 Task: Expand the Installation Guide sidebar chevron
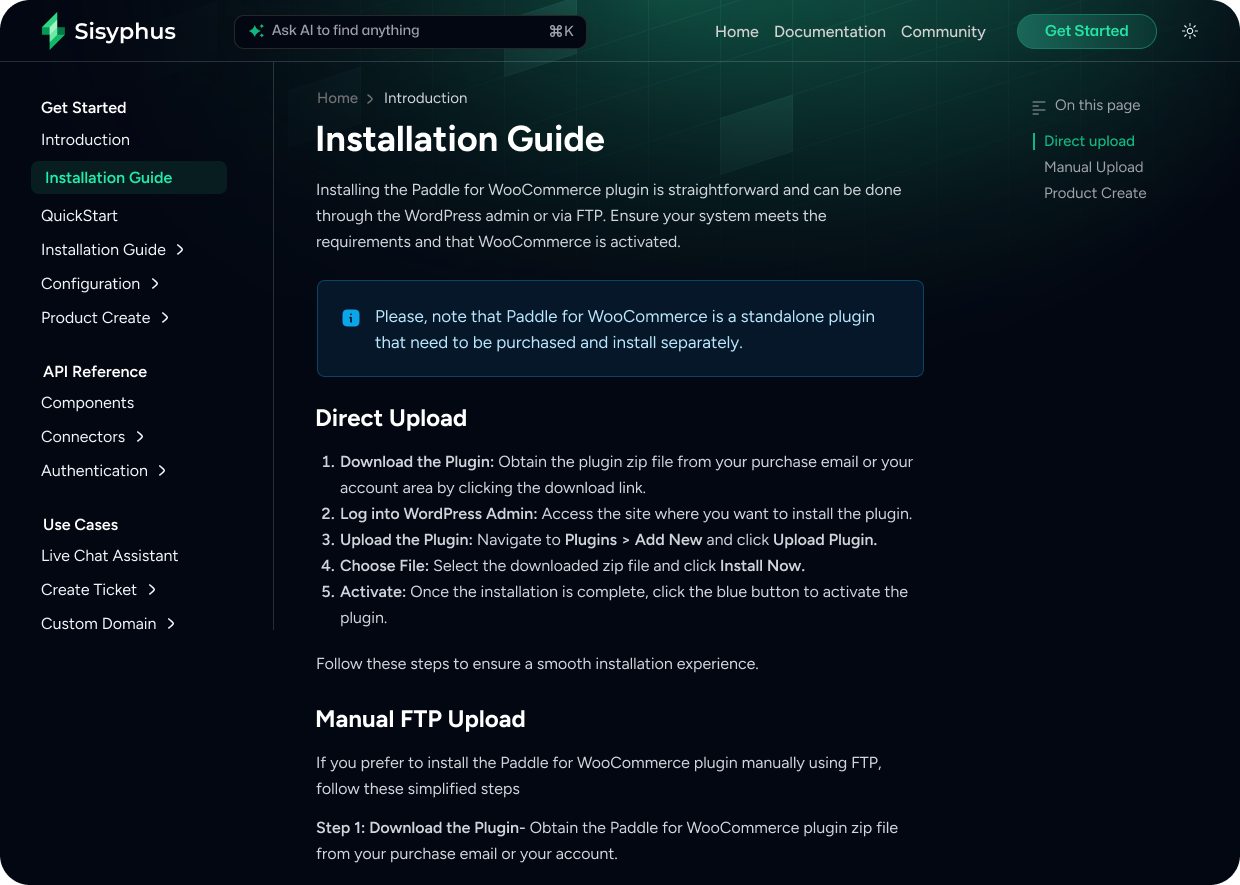tap(180, 250)
